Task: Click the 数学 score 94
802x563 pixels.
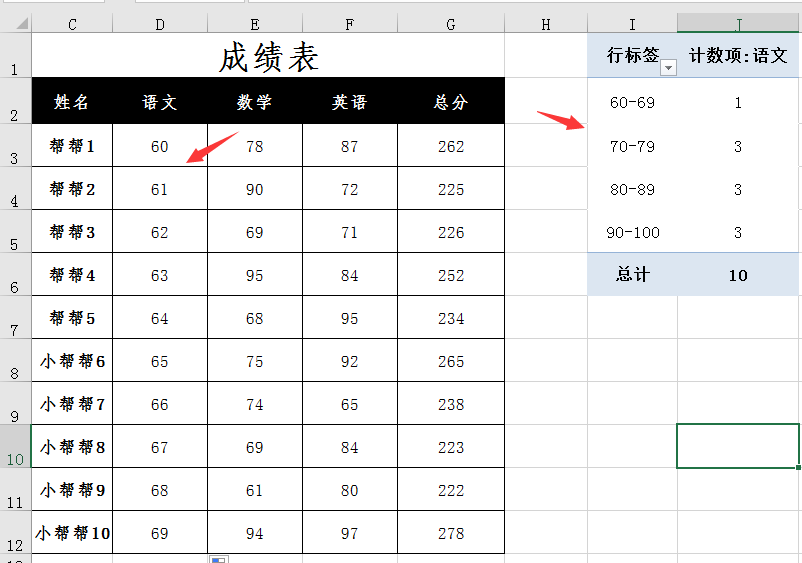Action: 255,532
